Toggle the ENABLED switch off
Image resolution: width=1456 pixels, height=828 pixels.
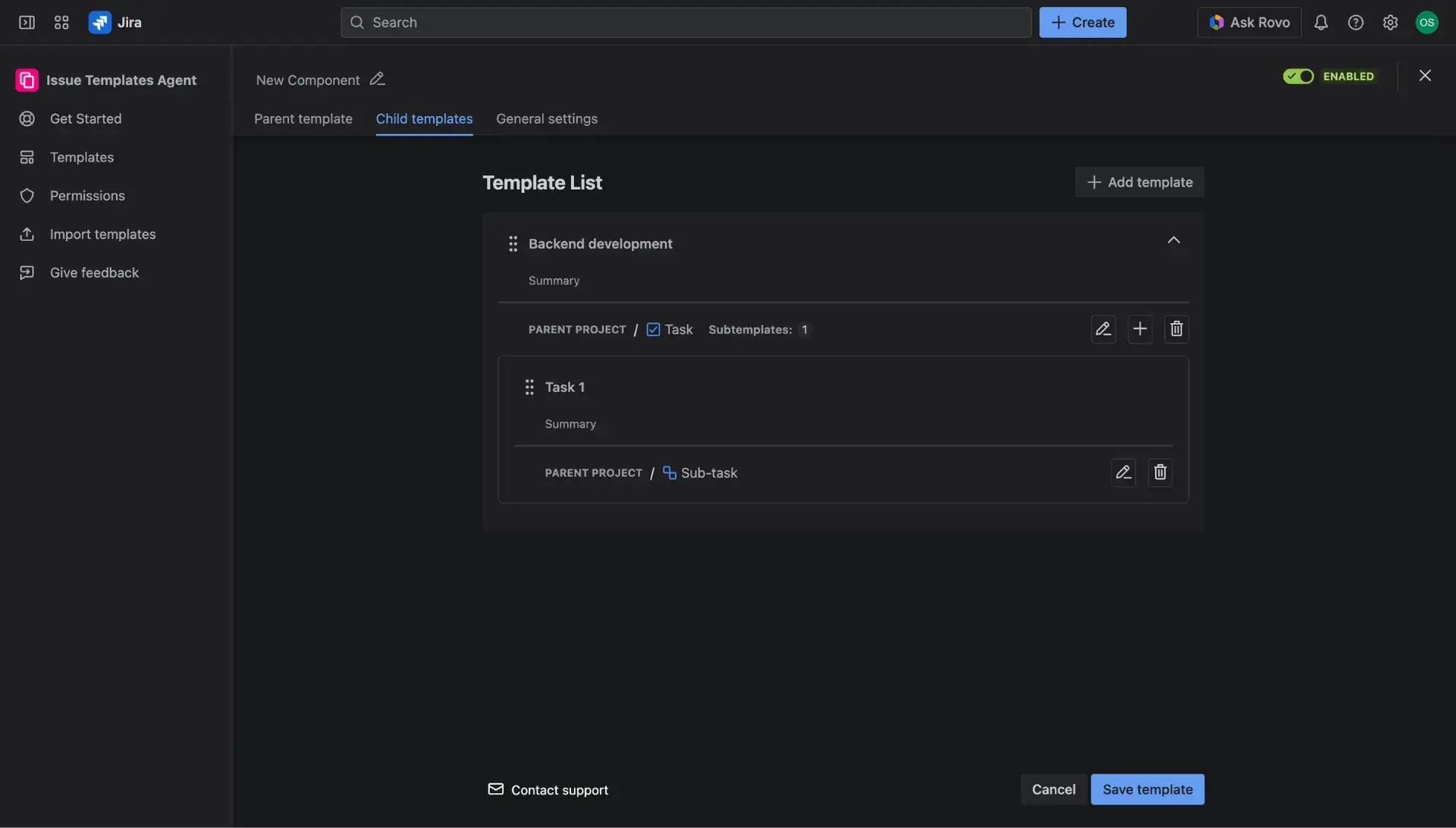(1298, 76)
